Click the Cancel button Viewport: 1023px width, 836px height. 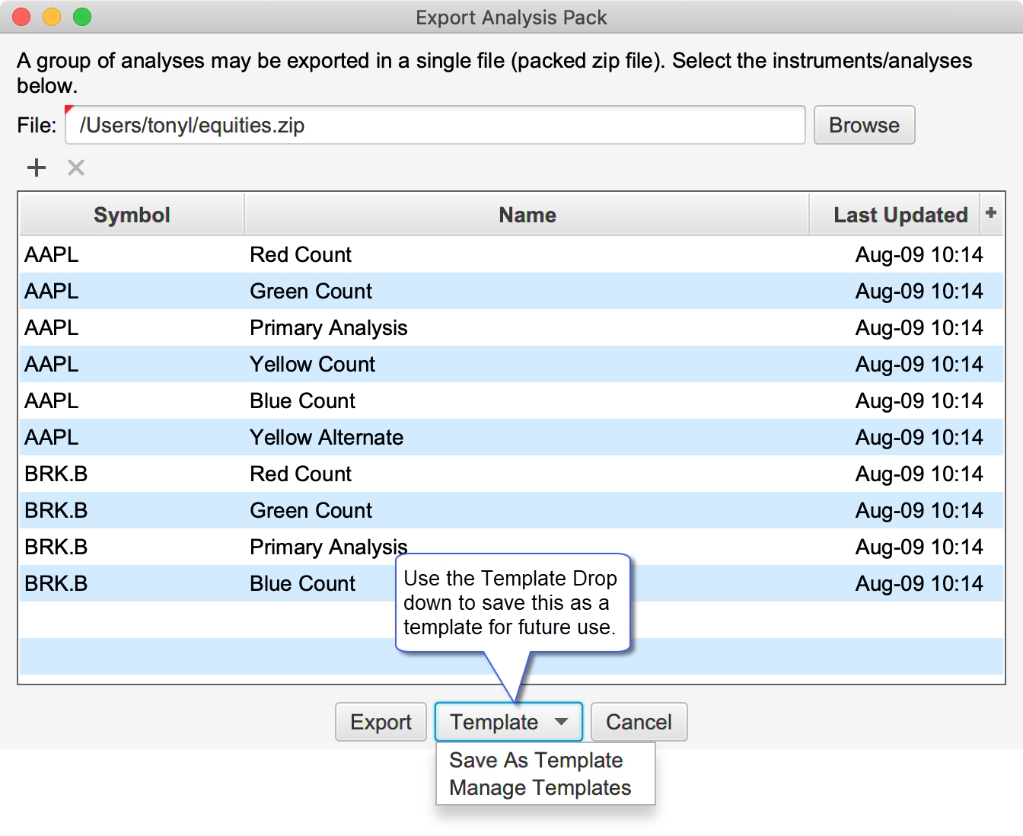(x=639, y=722)
